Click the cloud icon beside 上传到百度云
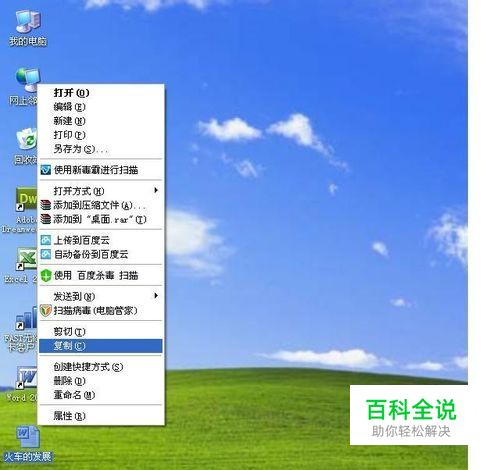500x470 pixels. click(x=45, y=240)
